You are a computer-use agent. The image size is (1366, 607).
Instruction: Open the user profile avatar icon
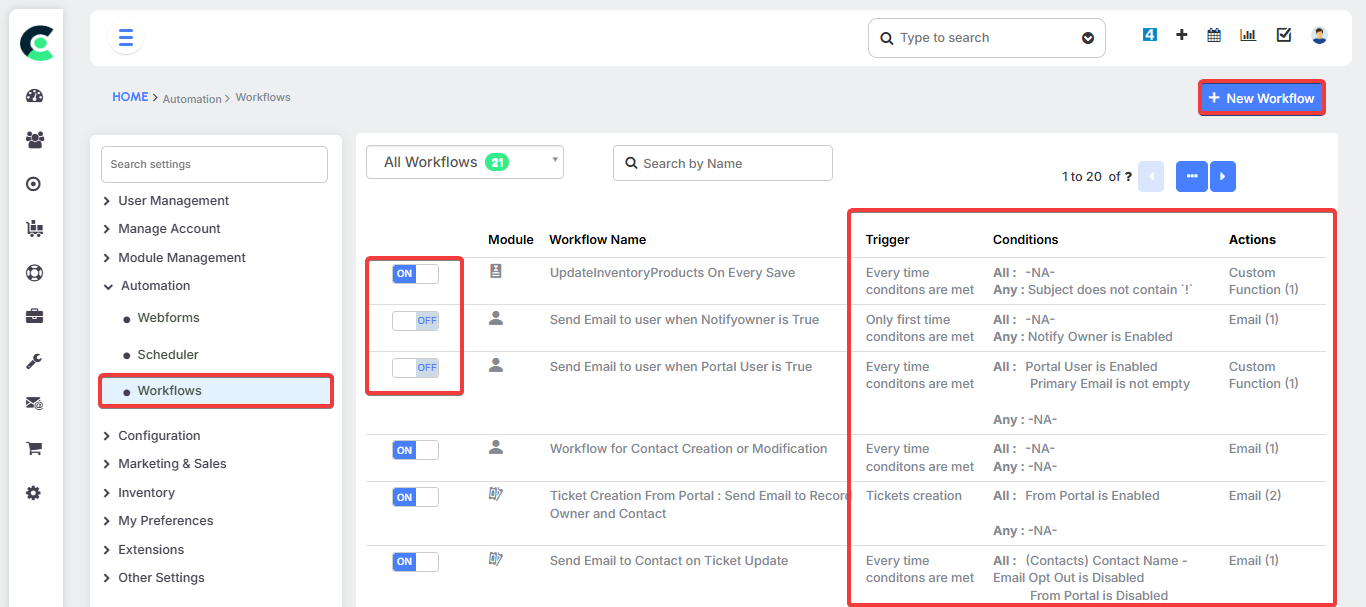[1319, 36]
